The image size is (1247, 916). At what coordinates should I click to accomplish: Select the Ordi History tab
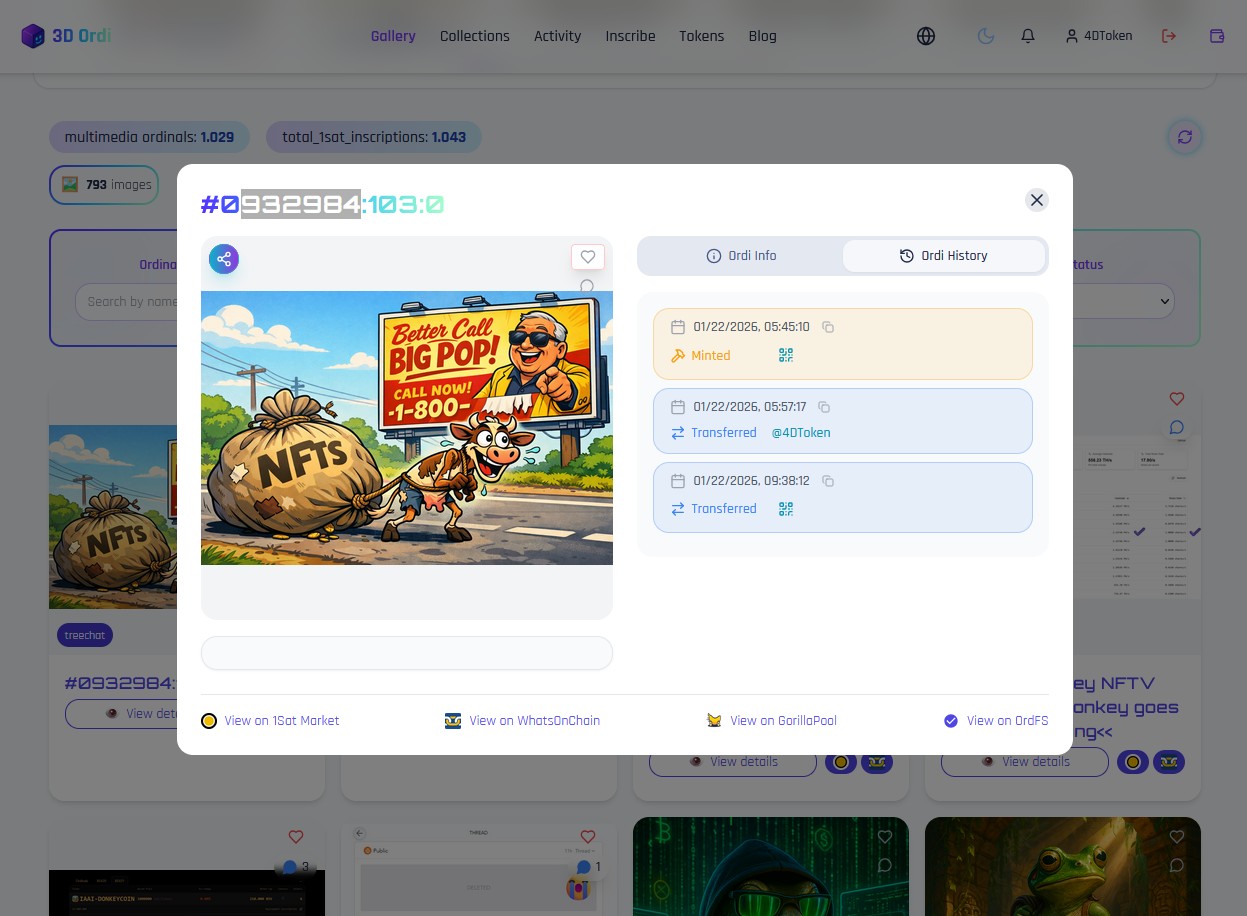point(944,256)
